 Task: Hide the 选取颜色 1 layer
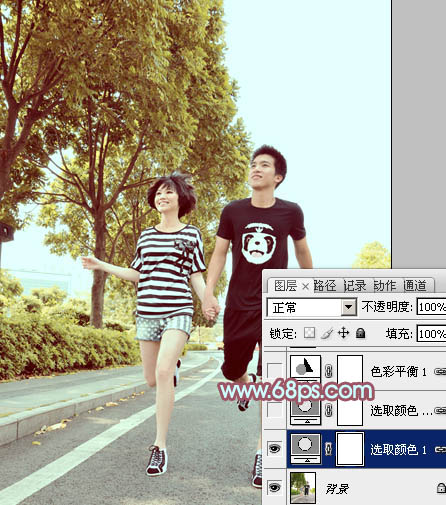pyautogui.click(x=274, y=449)
